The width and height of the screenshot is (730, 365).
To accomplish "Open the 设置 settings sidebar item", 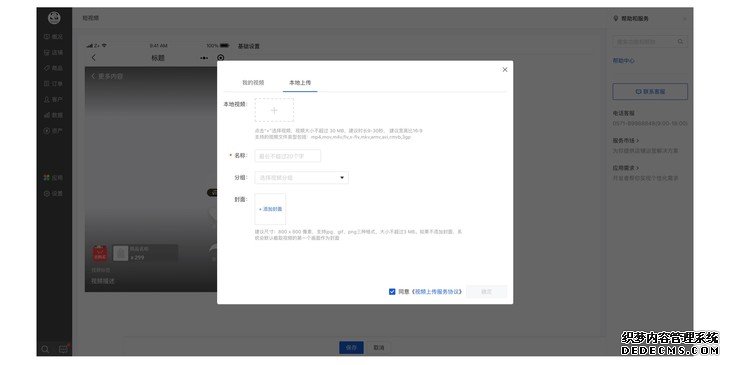I will 54,193.
